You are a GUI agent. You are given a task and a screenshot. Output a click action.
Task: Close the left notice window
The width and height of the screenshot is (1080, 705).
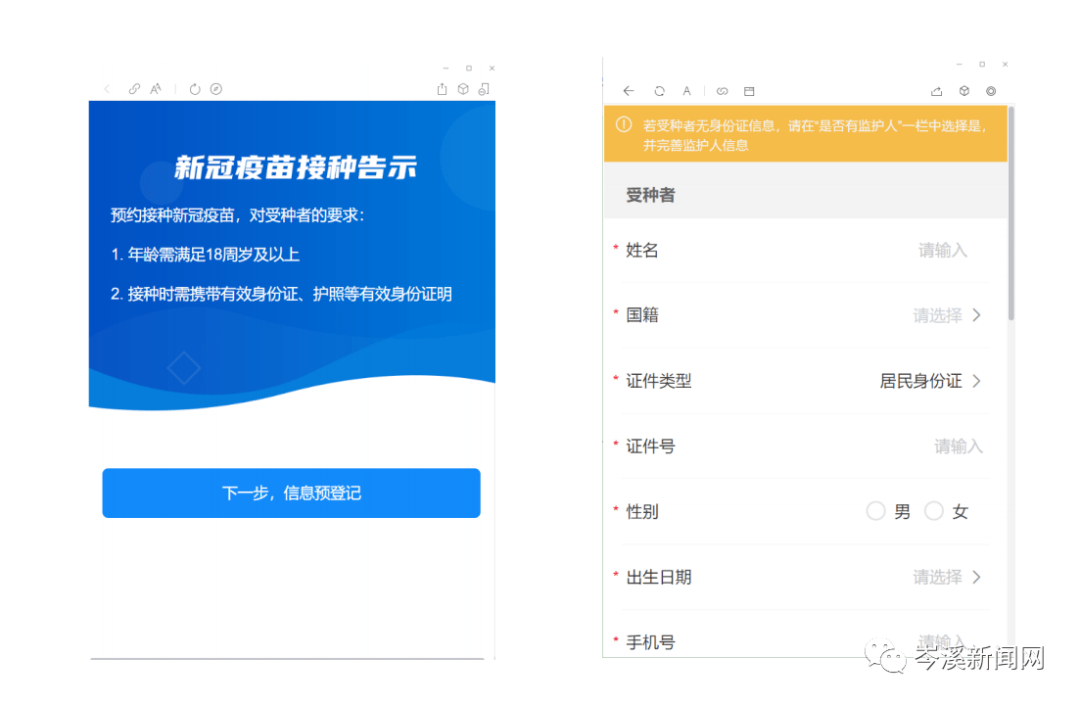click(x=492, y=68)
